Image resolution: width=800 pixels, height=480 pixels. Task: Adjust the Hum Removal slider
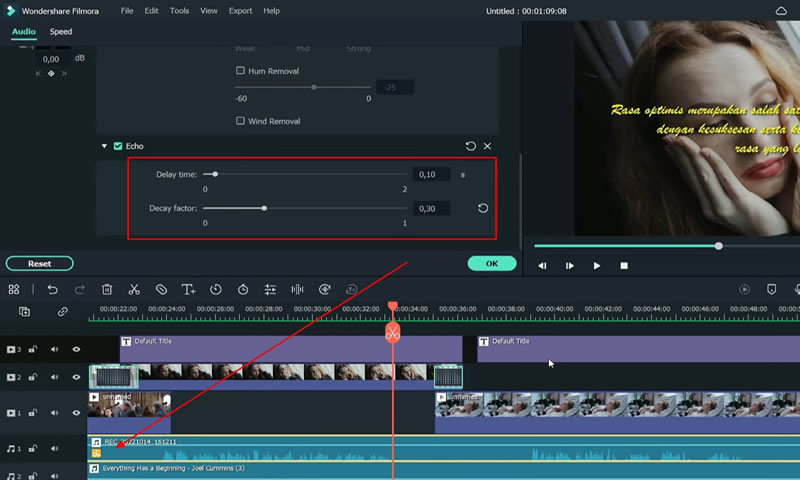[314, 87]
